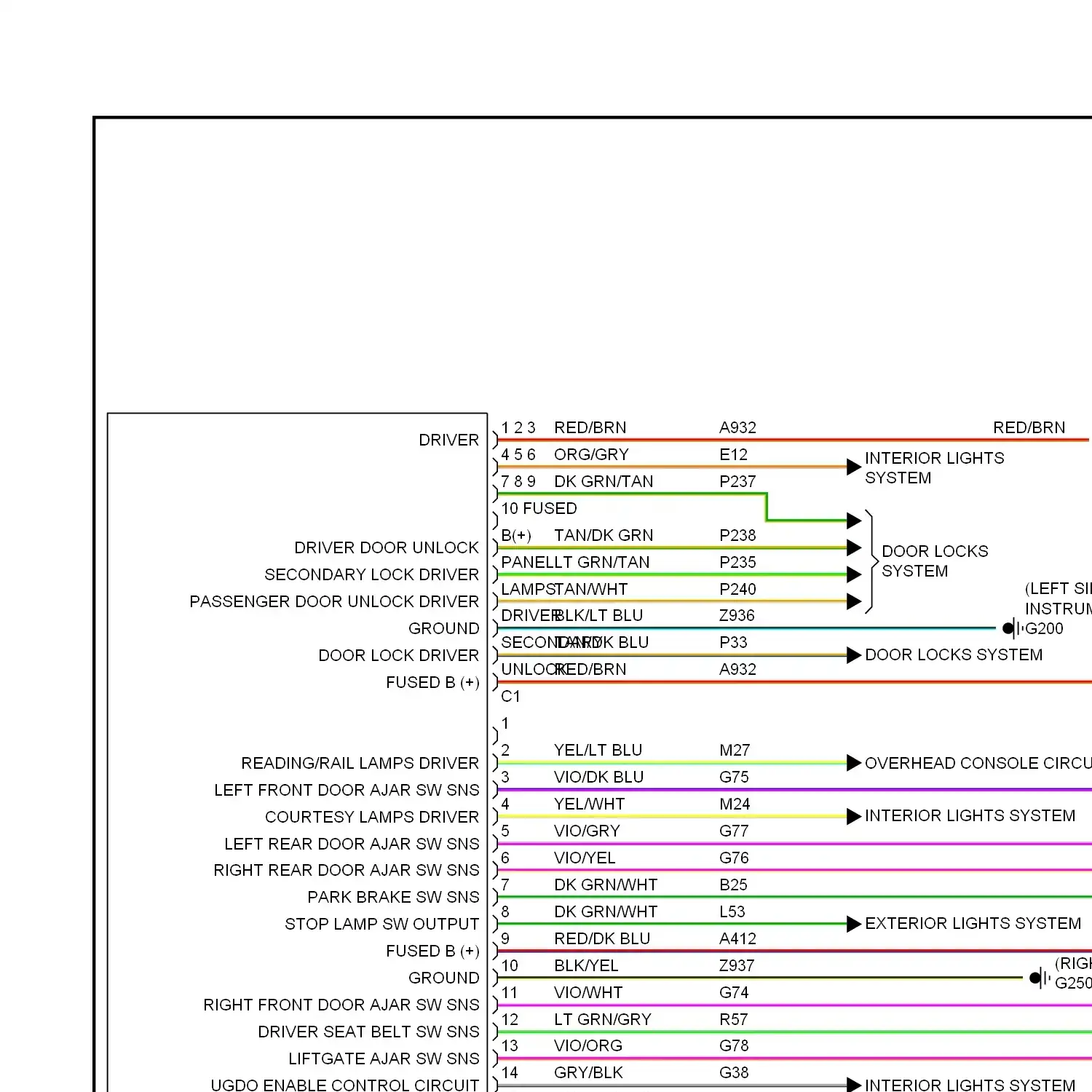This screenshot has height=1092, width=1092.
Task: Click circuit code 'Z937'
Action: tap(737, 965)
